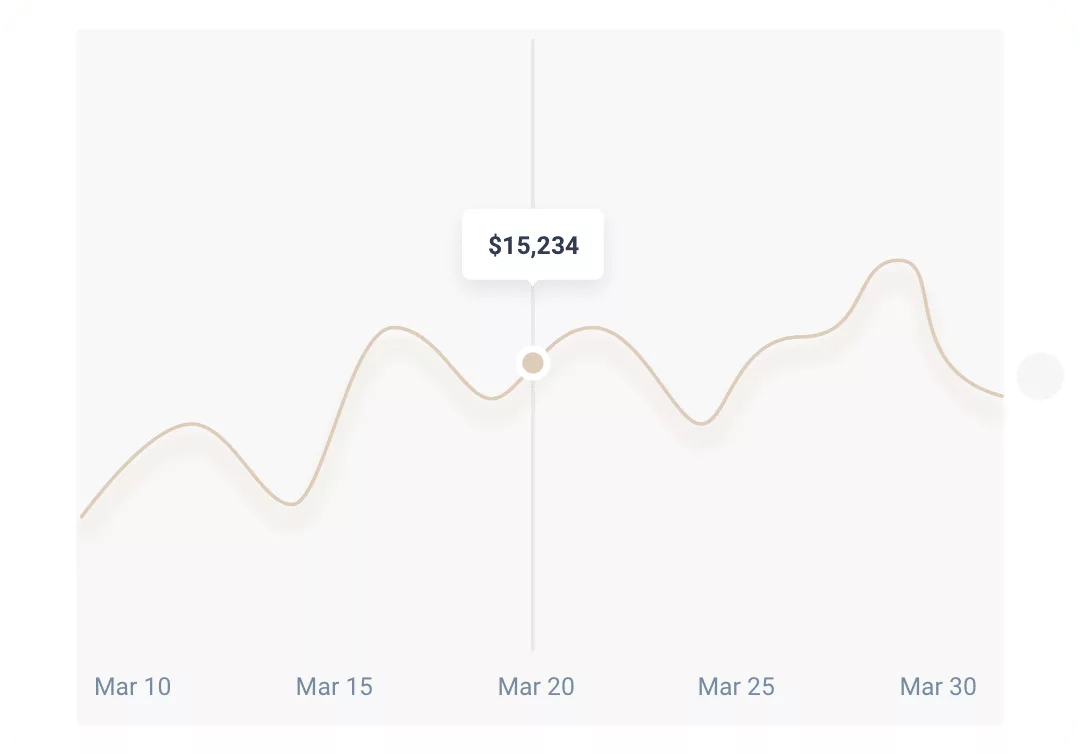Click the line peak between Mar 15 and Mar 20
The width and height of the screenshot is (1080, 754).
tap(396, 327)
